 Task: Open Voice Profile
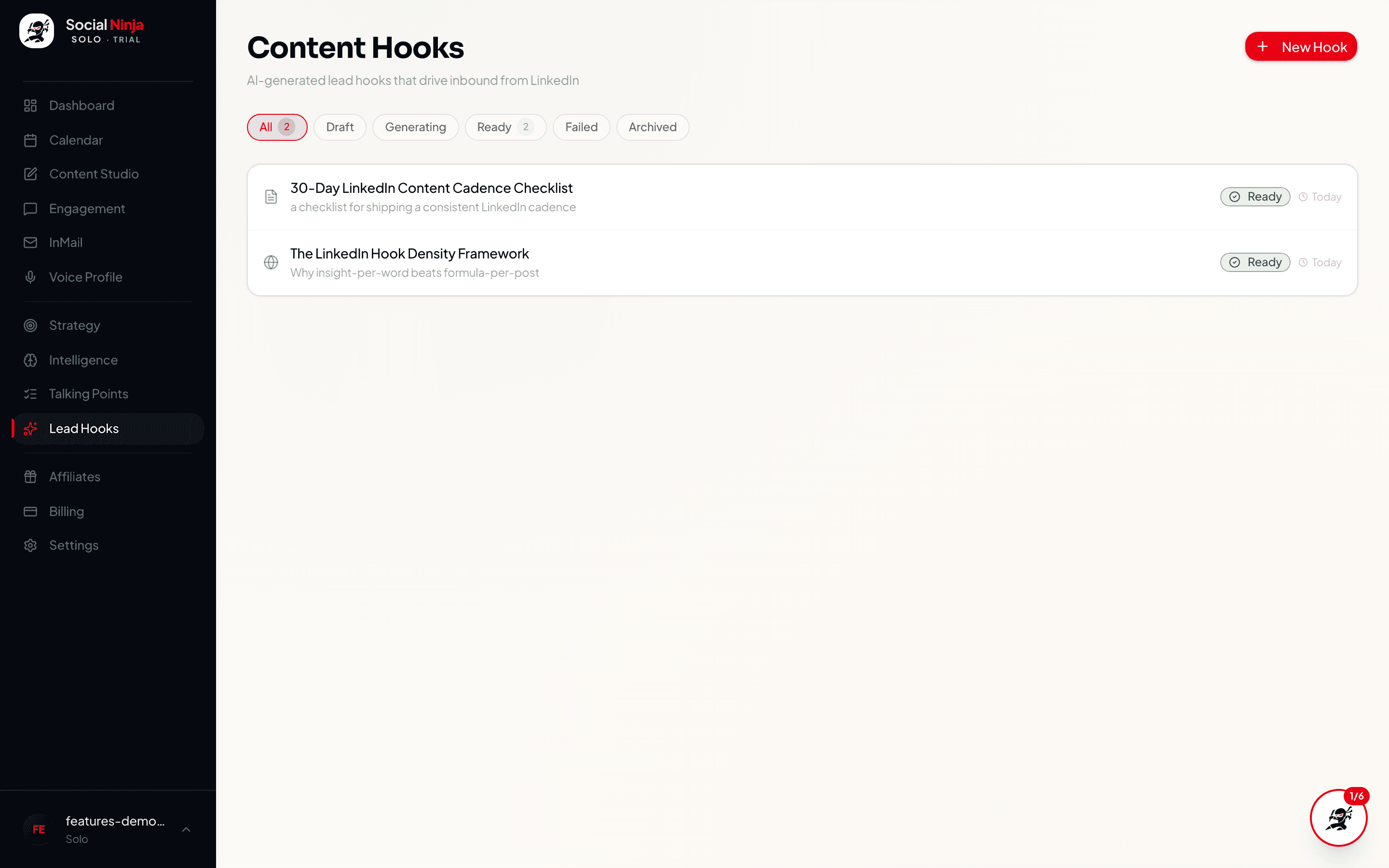pyautogui.click(x=108, y=277)
